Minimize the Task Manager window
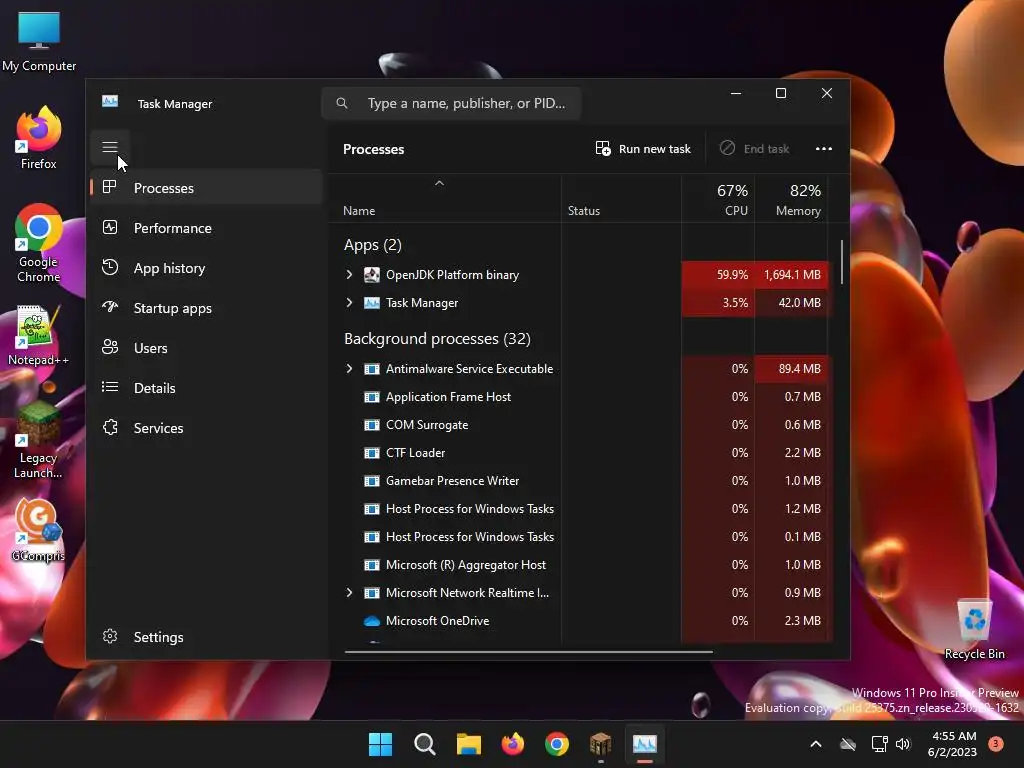The width and height of the screenshot is (1024, 768). [x=736, y=93]
